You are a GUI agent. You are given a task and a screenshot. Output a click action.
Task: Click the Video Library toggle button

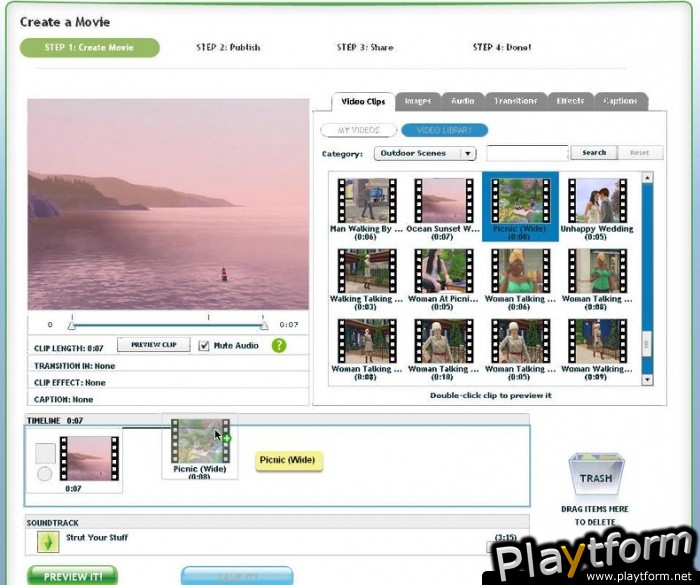point(445,130)
